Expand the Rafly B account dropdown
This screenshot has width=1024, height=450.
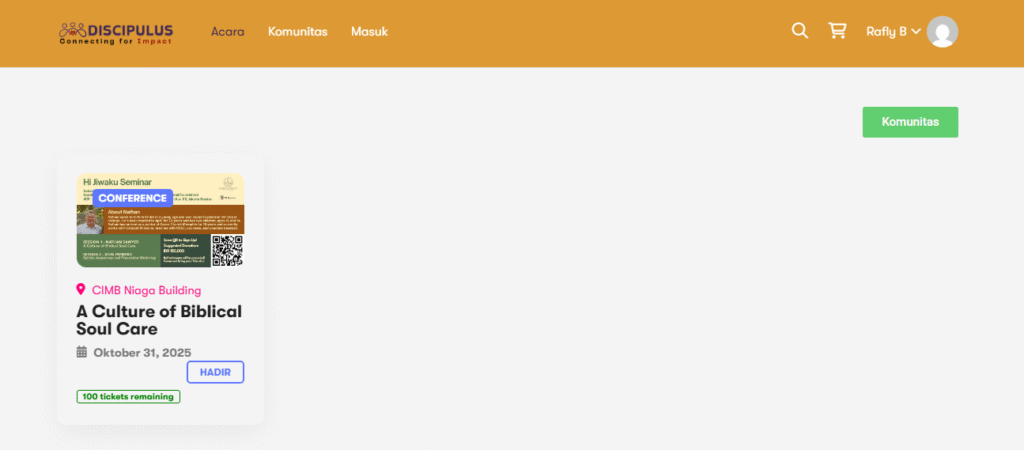(893, 31)
